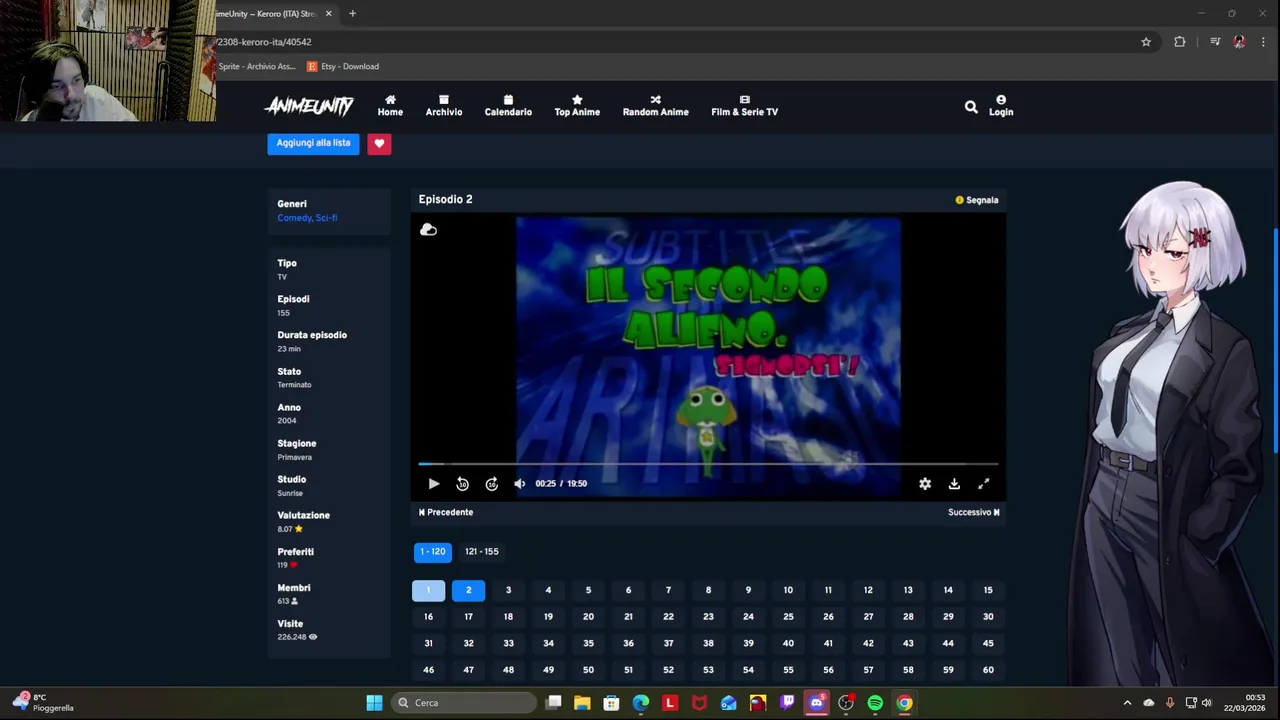Screen dimensions: 1280x720
Task: Open Chrome profile avatar
Action: tap(1239, 42)
